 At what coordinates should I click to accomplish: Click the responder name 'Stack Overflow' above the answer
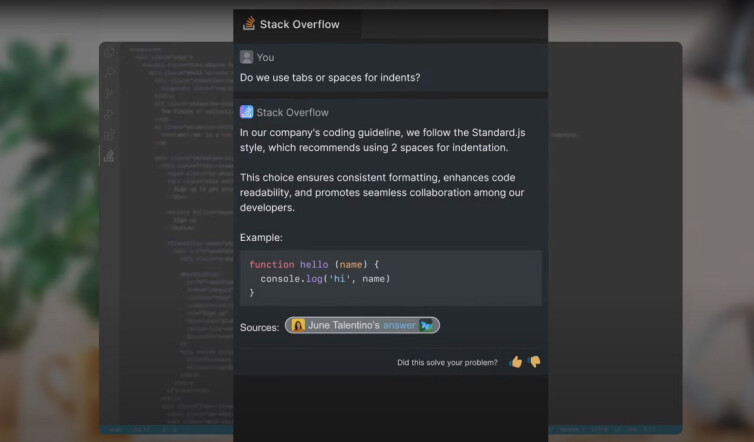coord(292,113)
